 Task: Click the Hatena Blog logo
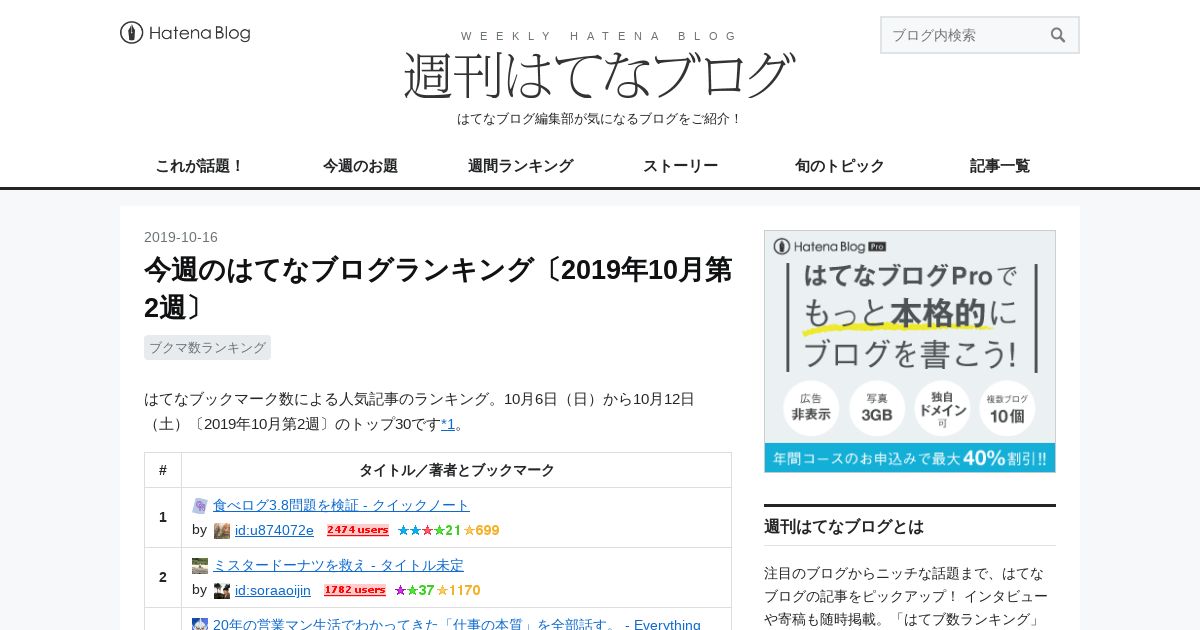[x=185, y=33]
